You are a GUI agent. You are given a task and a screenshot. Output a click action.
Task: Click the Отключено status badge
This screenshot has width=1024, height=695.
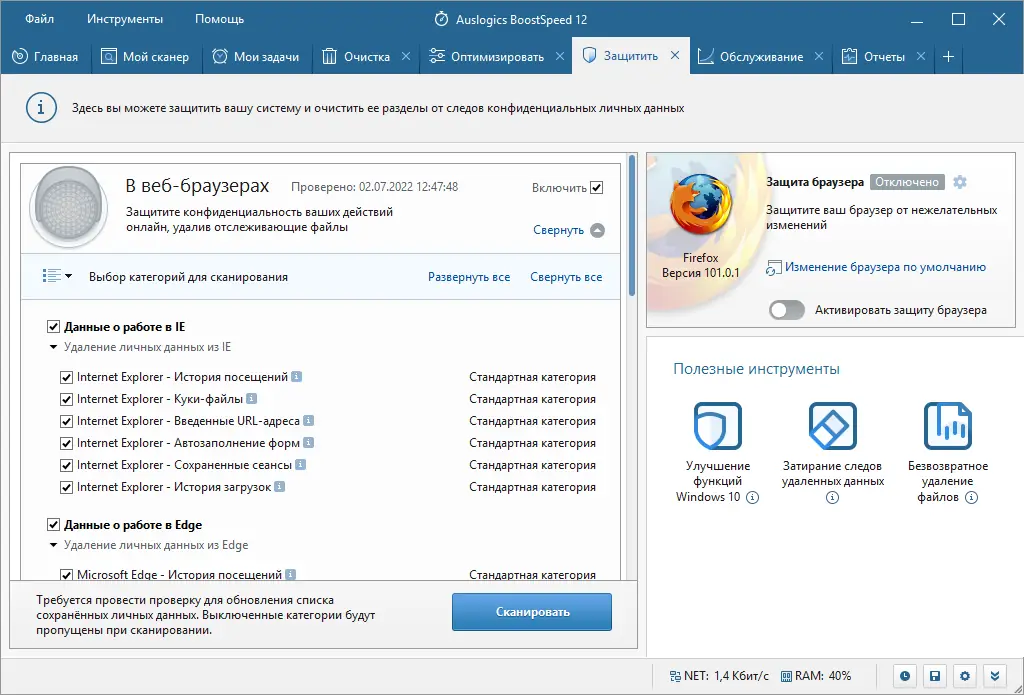coord(907,182)
